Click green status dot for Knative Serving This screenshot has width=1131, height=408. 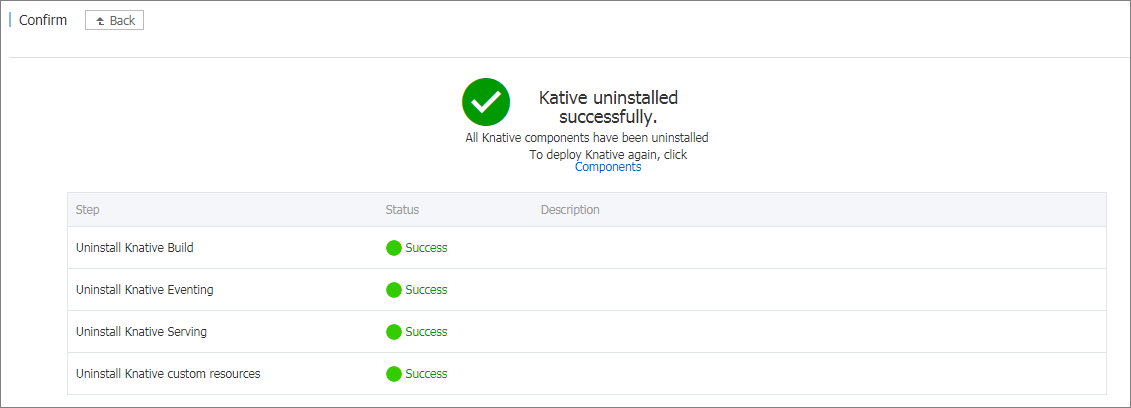point(394,332)
